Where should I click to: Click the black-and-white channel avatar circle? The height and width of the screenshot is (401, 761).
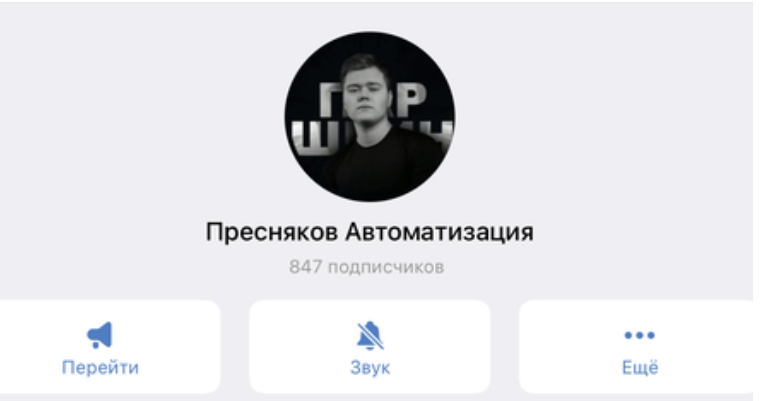point(370,117)
